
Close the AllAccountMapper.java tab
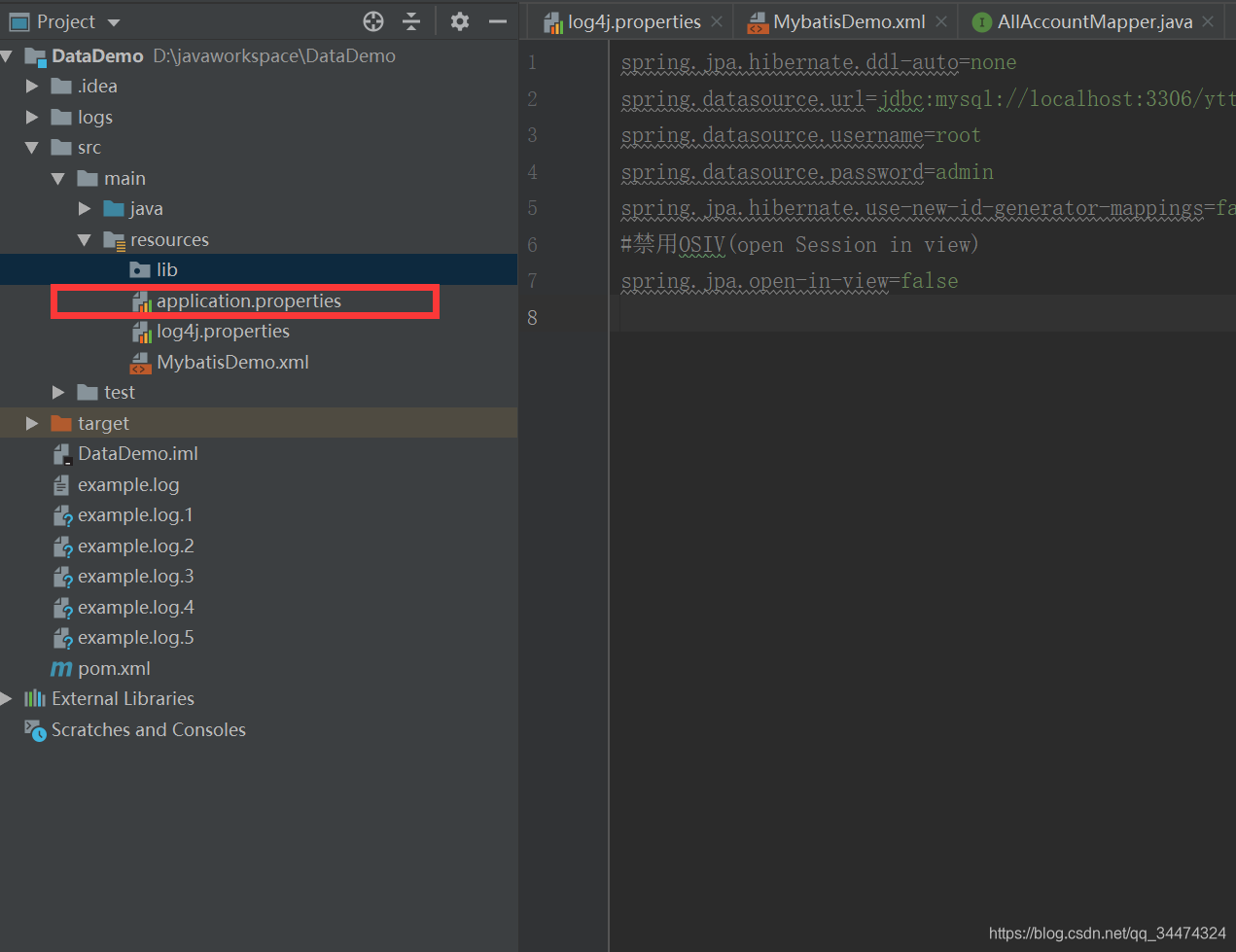[1208, 21]
